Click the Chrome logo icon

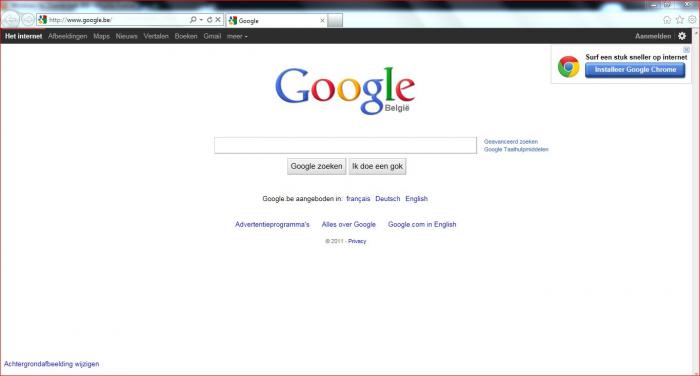click(x=568, y=67)
